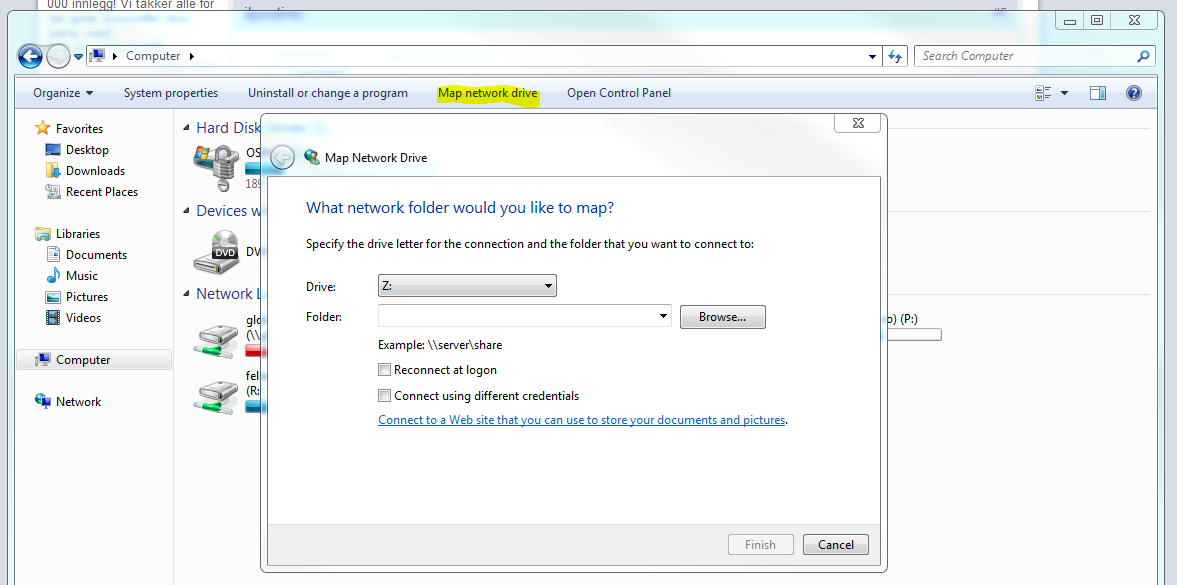
Task: Open Desktop in Favorites
Action: (87, 149)
